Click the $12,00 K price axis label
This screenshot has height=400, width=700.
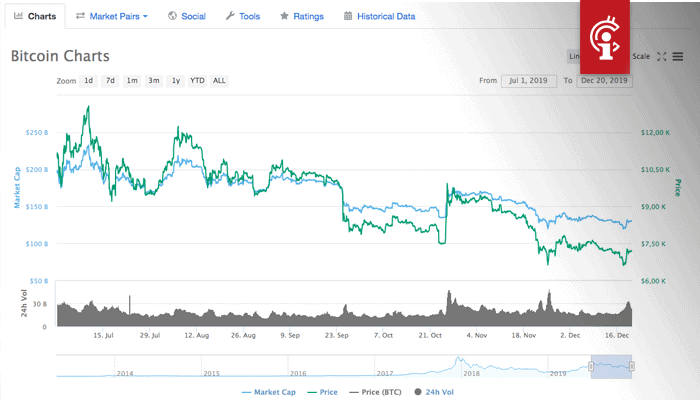[655, 133]
